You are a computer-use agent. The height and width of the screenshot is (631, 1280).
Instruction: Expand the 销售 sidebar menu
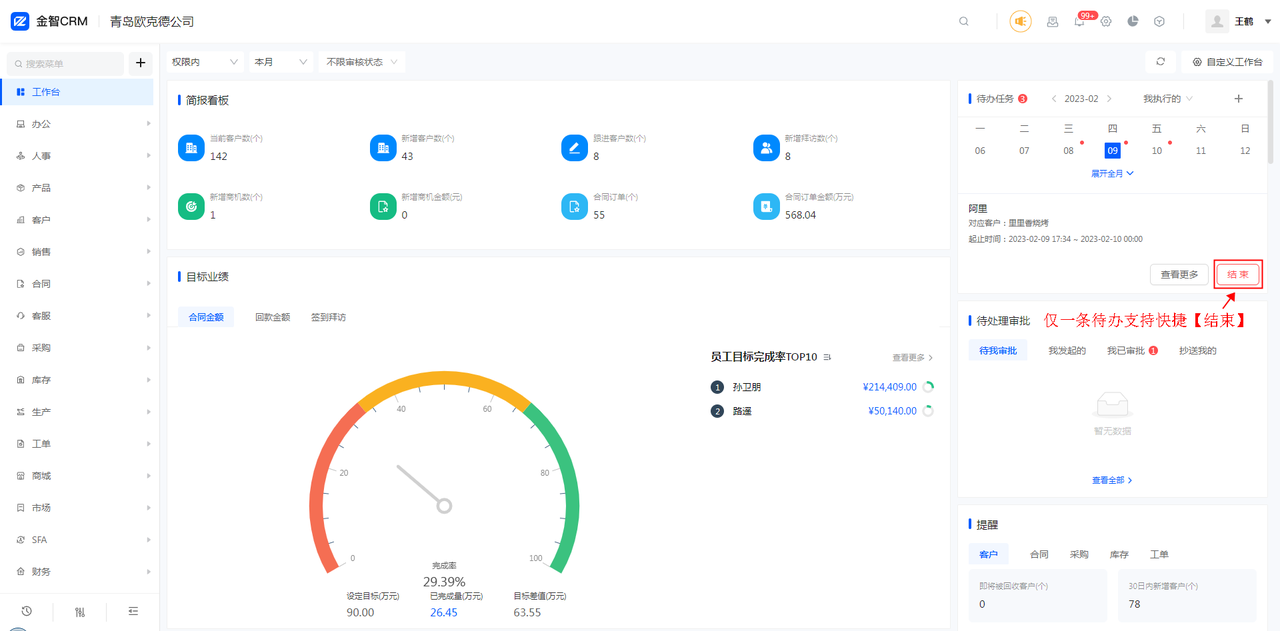[x=80, y=252]
